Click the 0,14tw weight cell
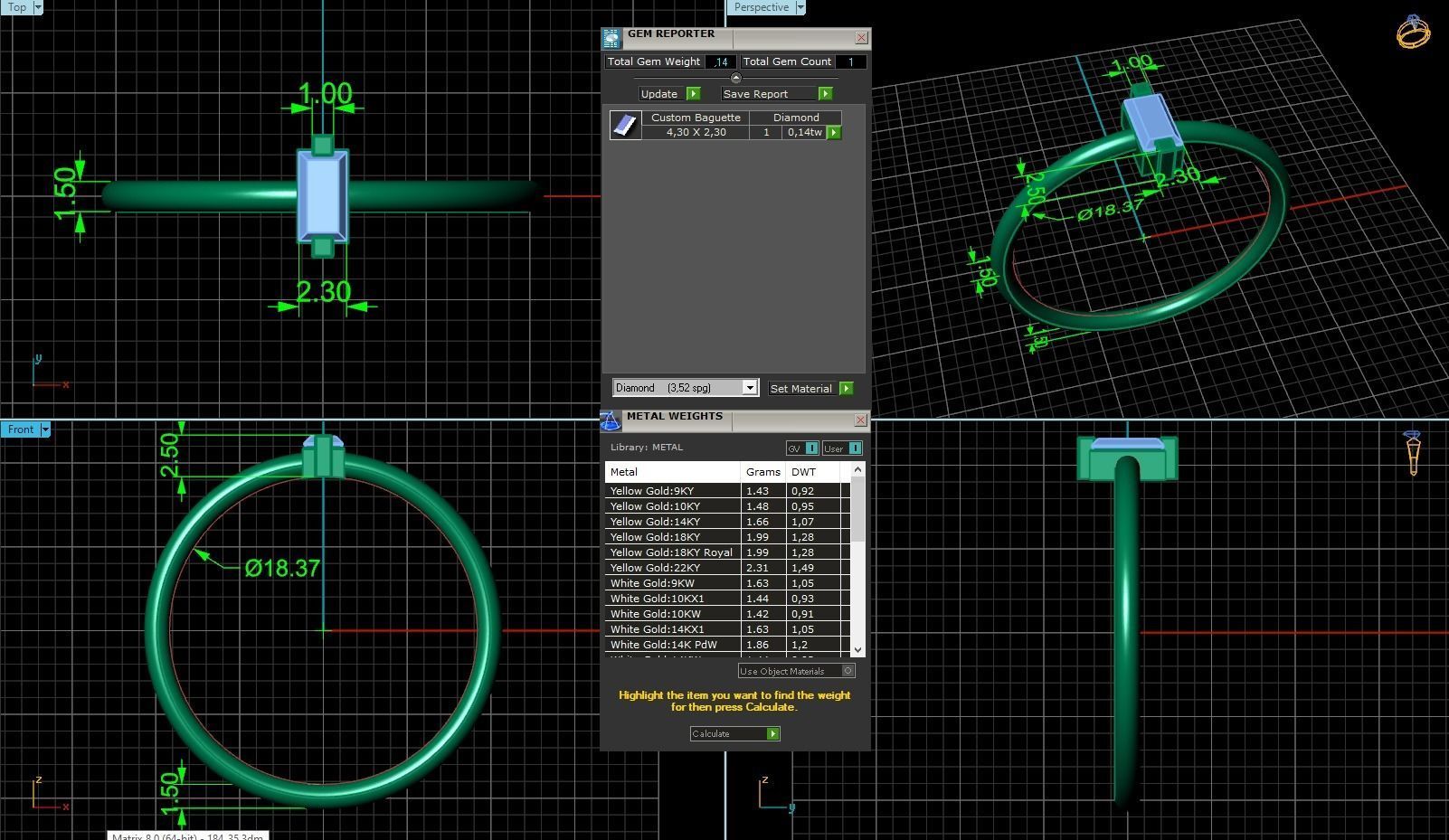The height and width of the screenshot is (840, 1449). (x=804, y=132)
